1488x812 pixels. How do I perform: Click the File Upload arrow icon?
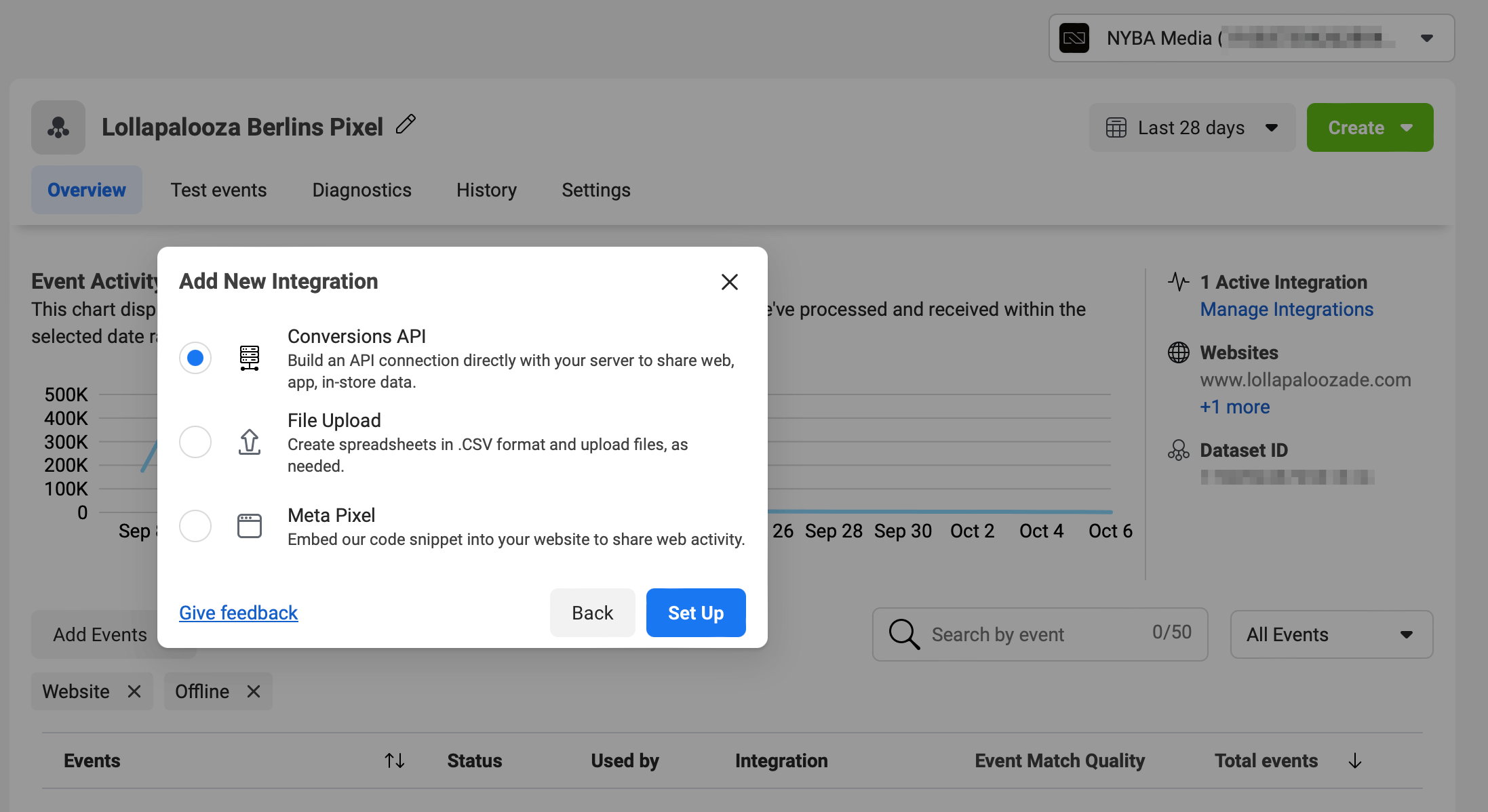pyautogui.click(x=250, y=442)
